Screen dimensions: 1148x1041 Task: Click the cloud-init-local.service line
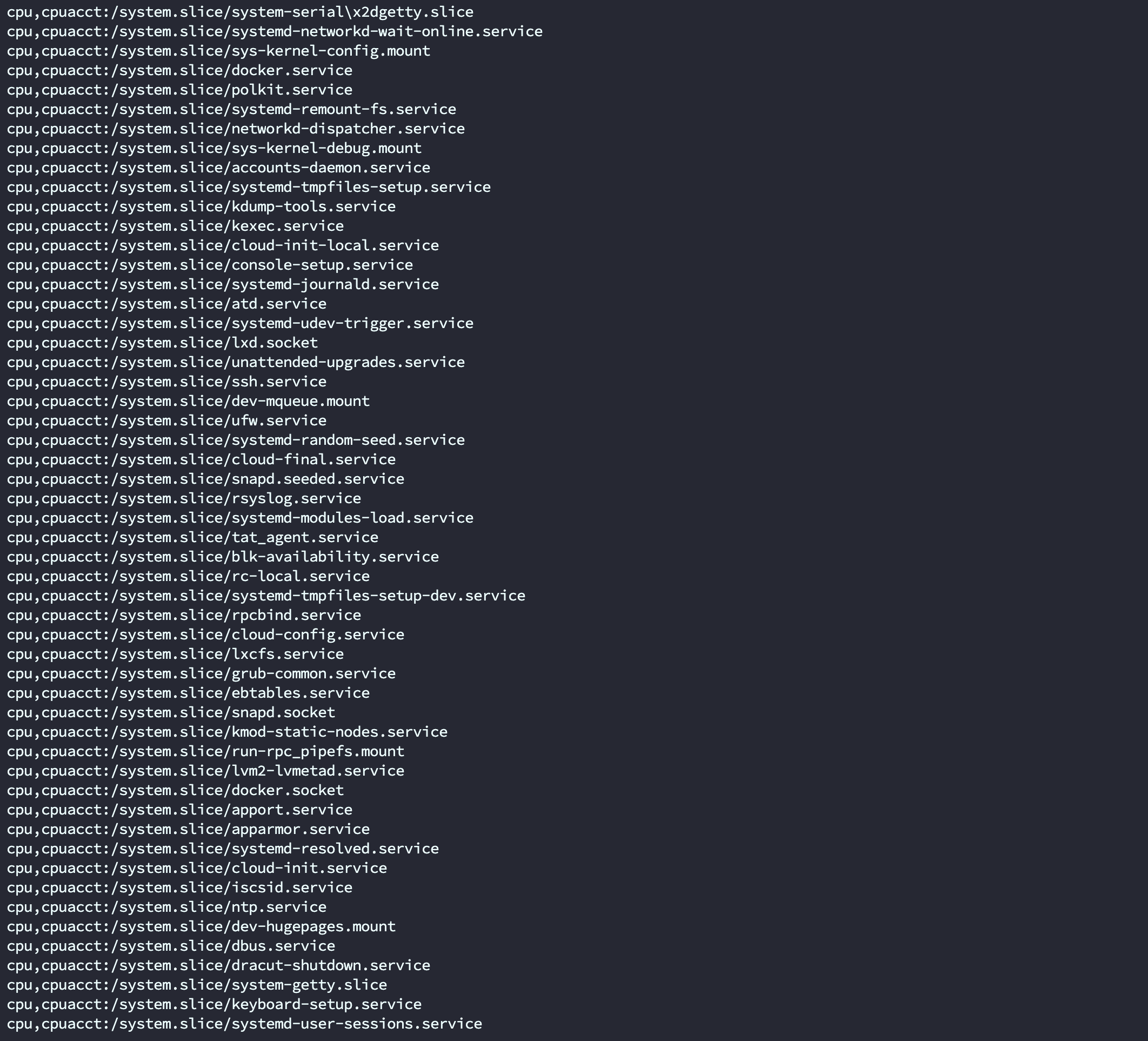pos(223,245)
